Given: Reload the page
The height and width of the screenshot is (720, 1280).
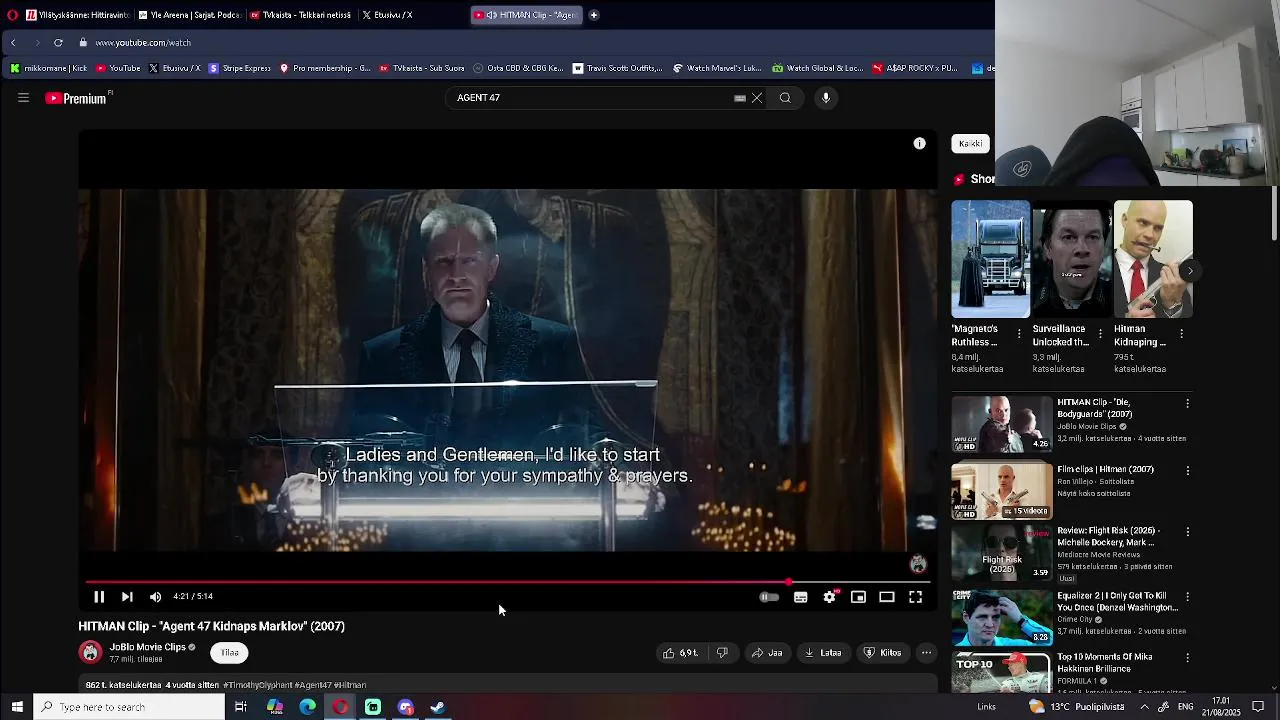Looking at the screenshot, I should point(58,43).
